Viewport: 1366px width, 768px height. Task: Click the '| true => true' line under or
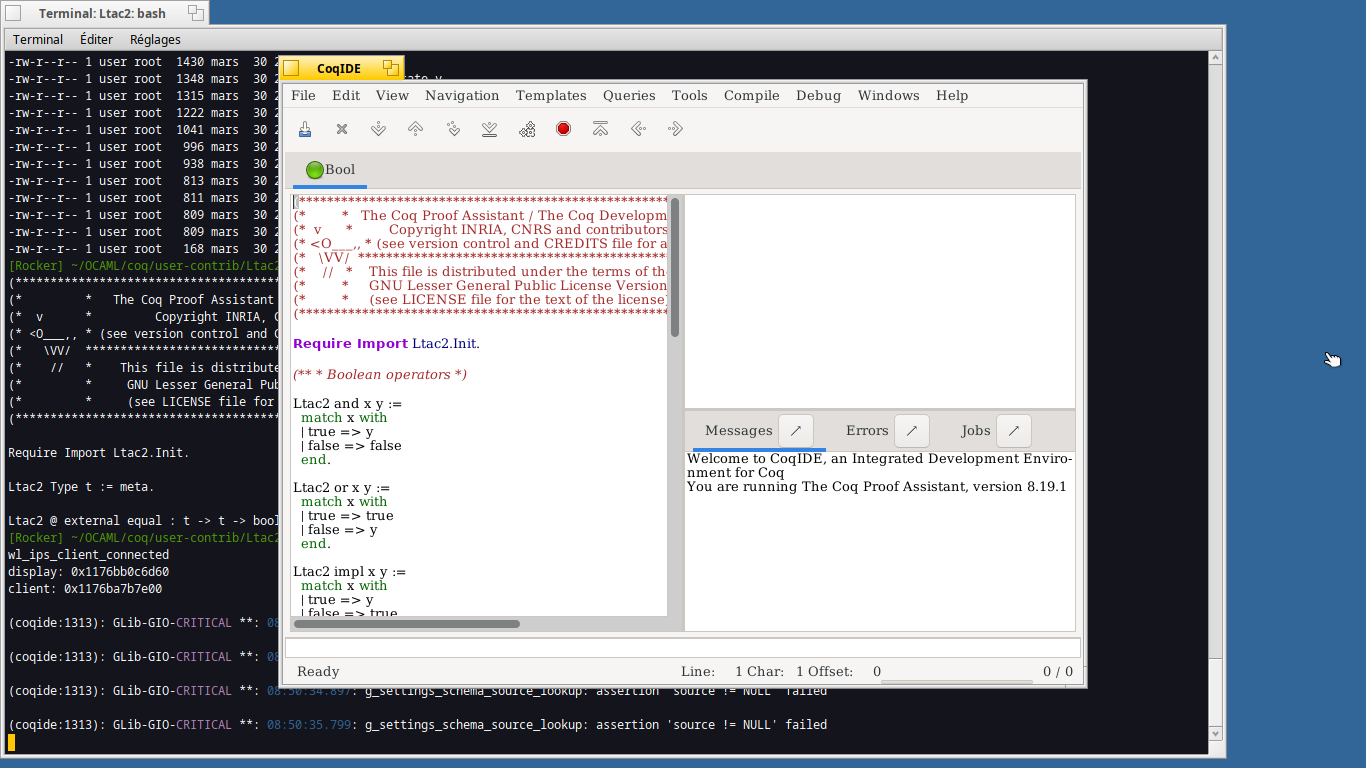(x=347, y=516)
